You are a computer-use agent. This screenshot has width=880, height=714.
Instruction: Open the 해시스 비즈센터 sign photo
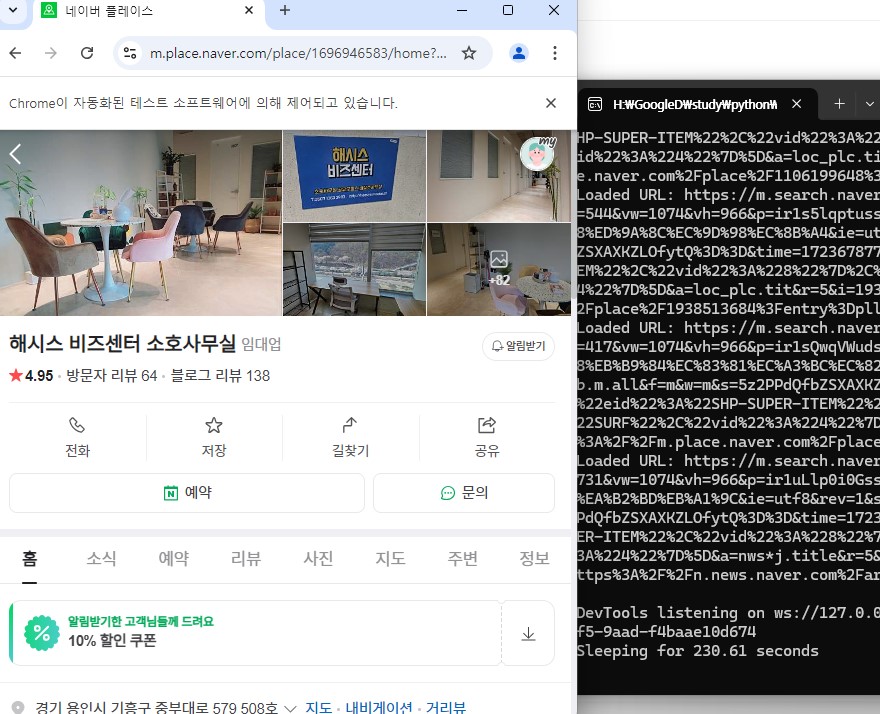[x=354, y=176]
